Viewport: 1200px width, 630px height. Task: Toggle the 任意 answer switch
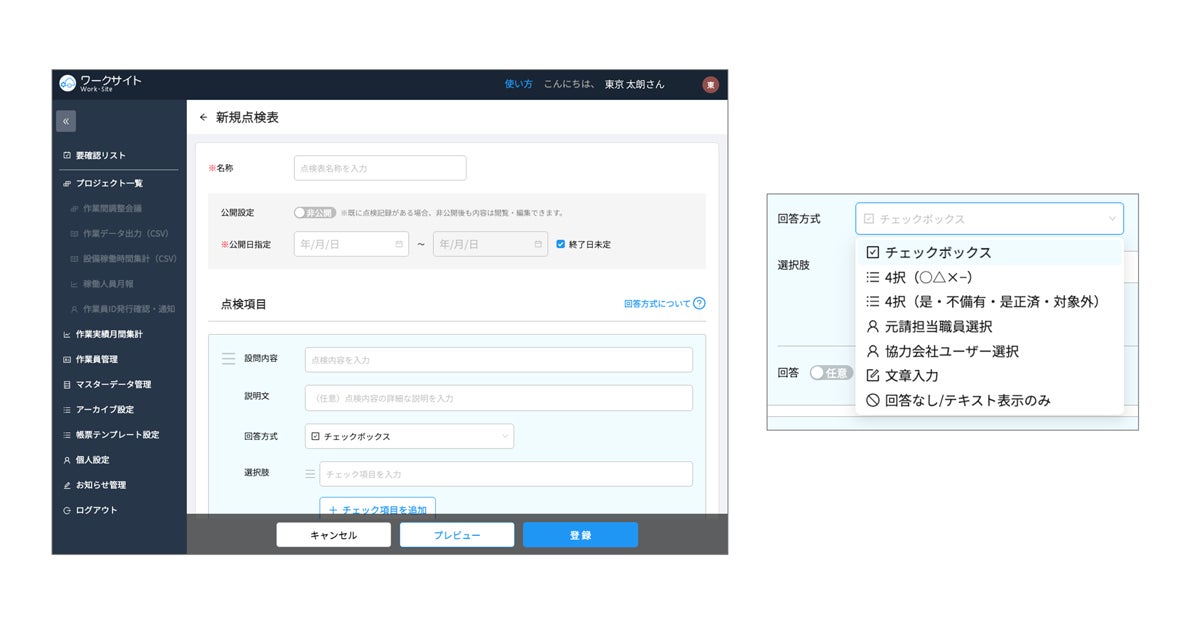pyautogui.click(x=831, y=372)
